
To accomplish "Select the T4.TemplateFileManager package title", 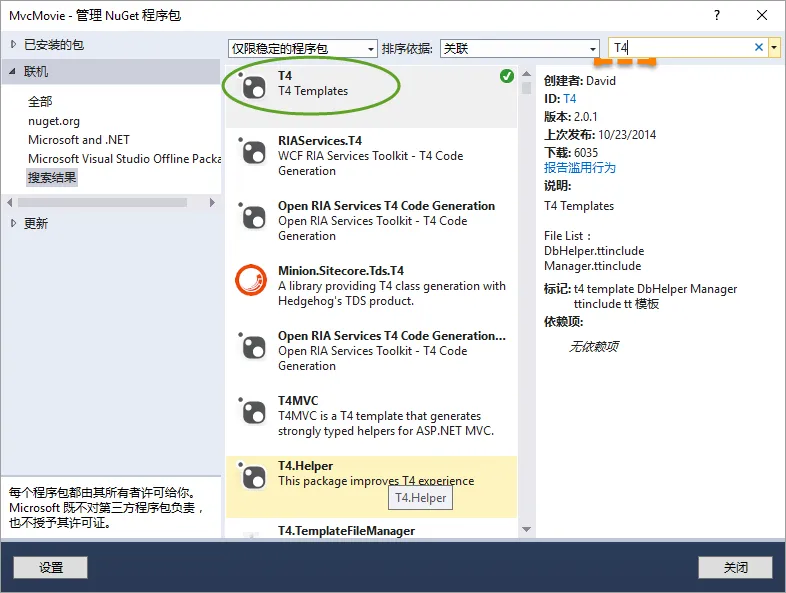I will pyautogui.click(x=346, y=531).
